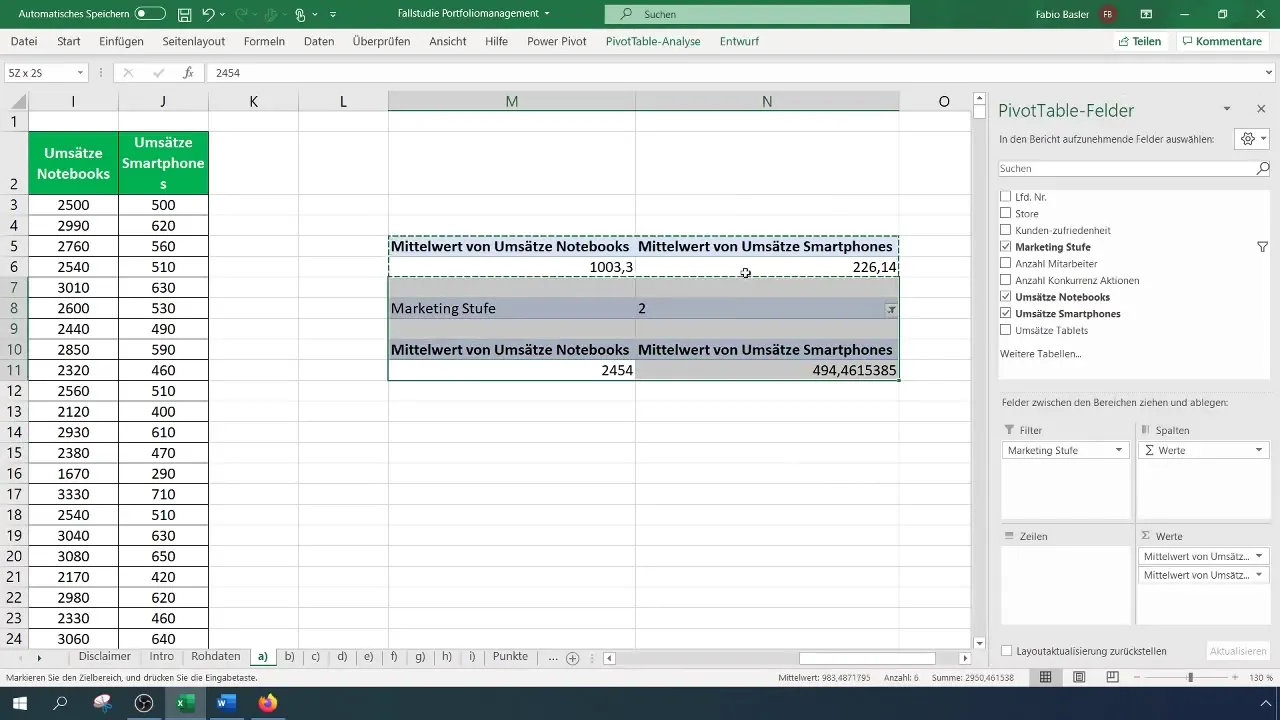Switch to Normal view icon
Image resolution: width=1280 pixels, height=720 pixels.
[x=1045, y=678]
